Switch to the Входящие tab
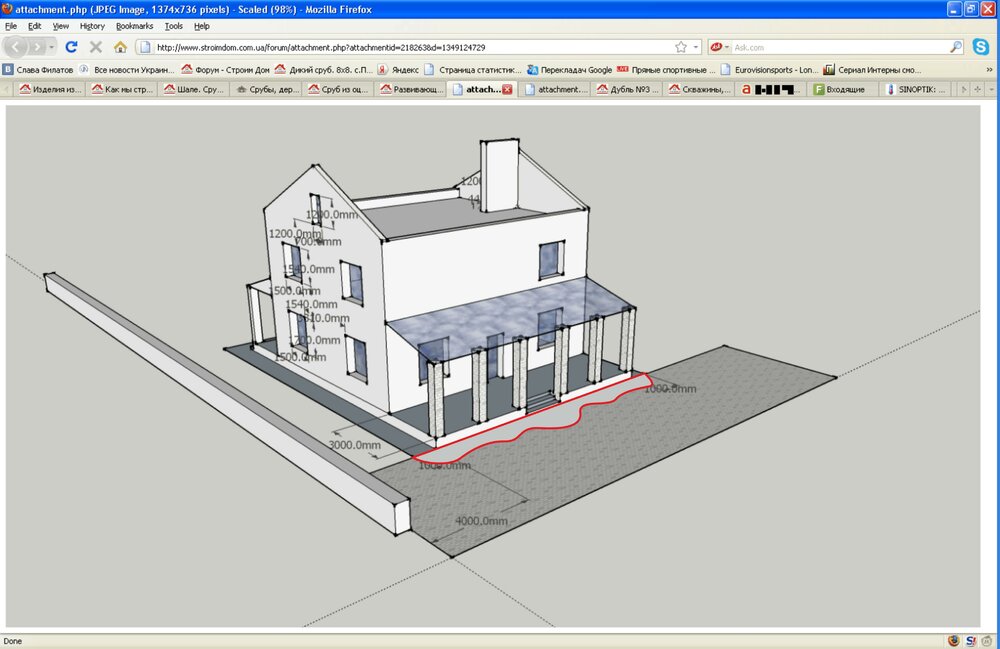 [x=838, y=89]
